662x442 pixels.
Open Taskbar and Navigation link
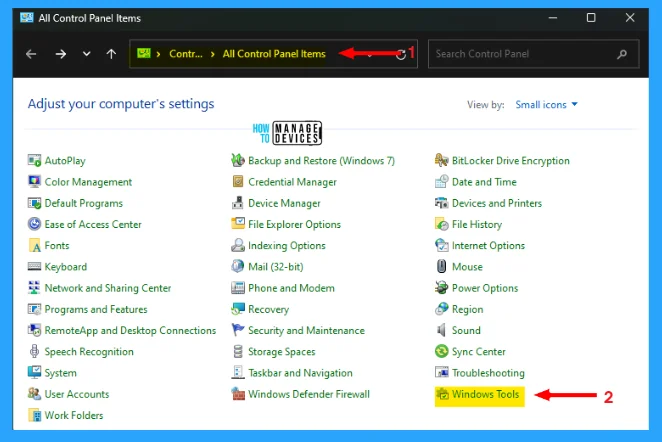(x=300, y=373)
